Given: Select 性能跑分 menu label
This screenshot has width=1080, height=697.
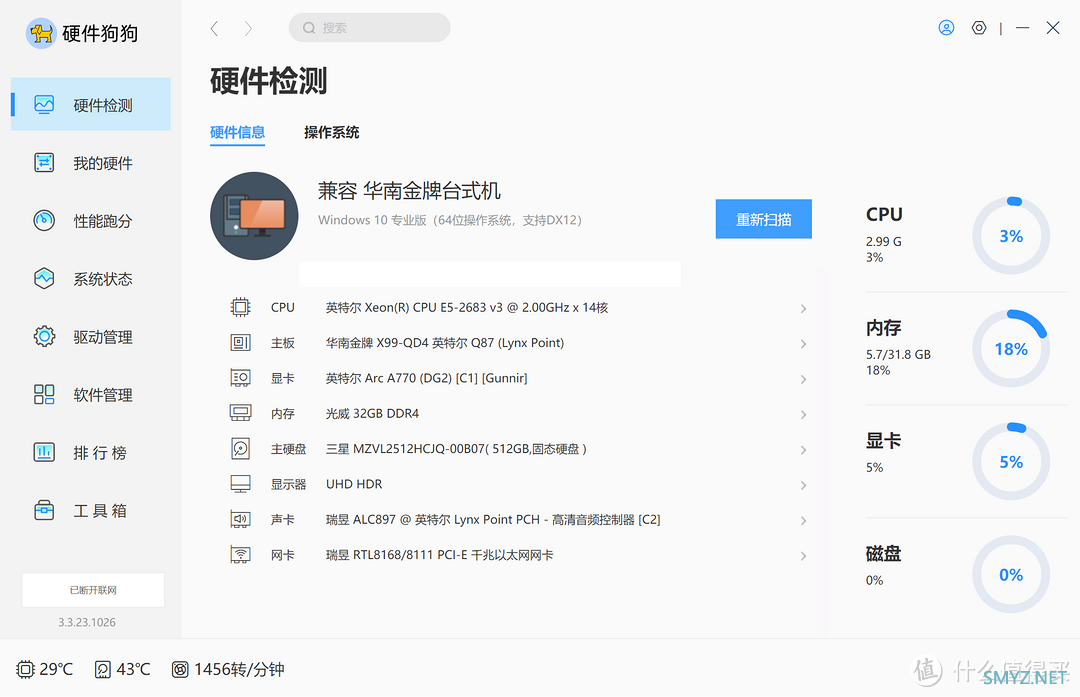Looking at the screenshot, I should [x=103, y=221].
